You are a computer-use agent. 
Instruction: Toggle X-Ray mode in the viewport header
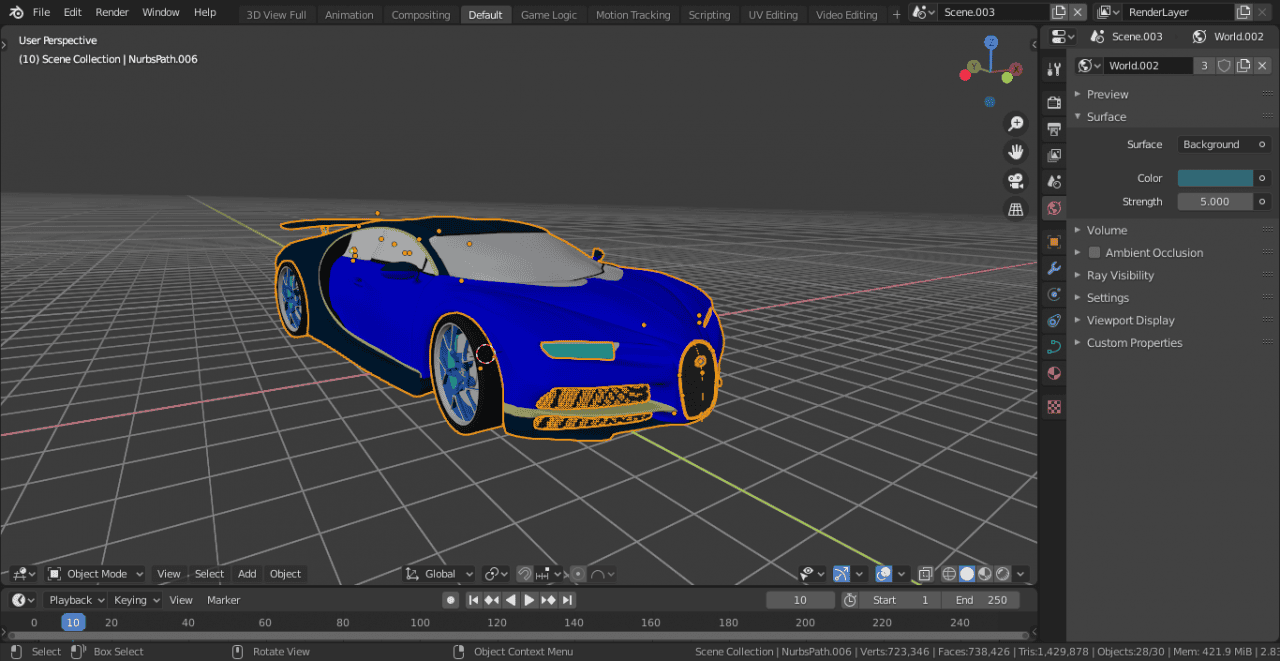[x=925, y=573]
